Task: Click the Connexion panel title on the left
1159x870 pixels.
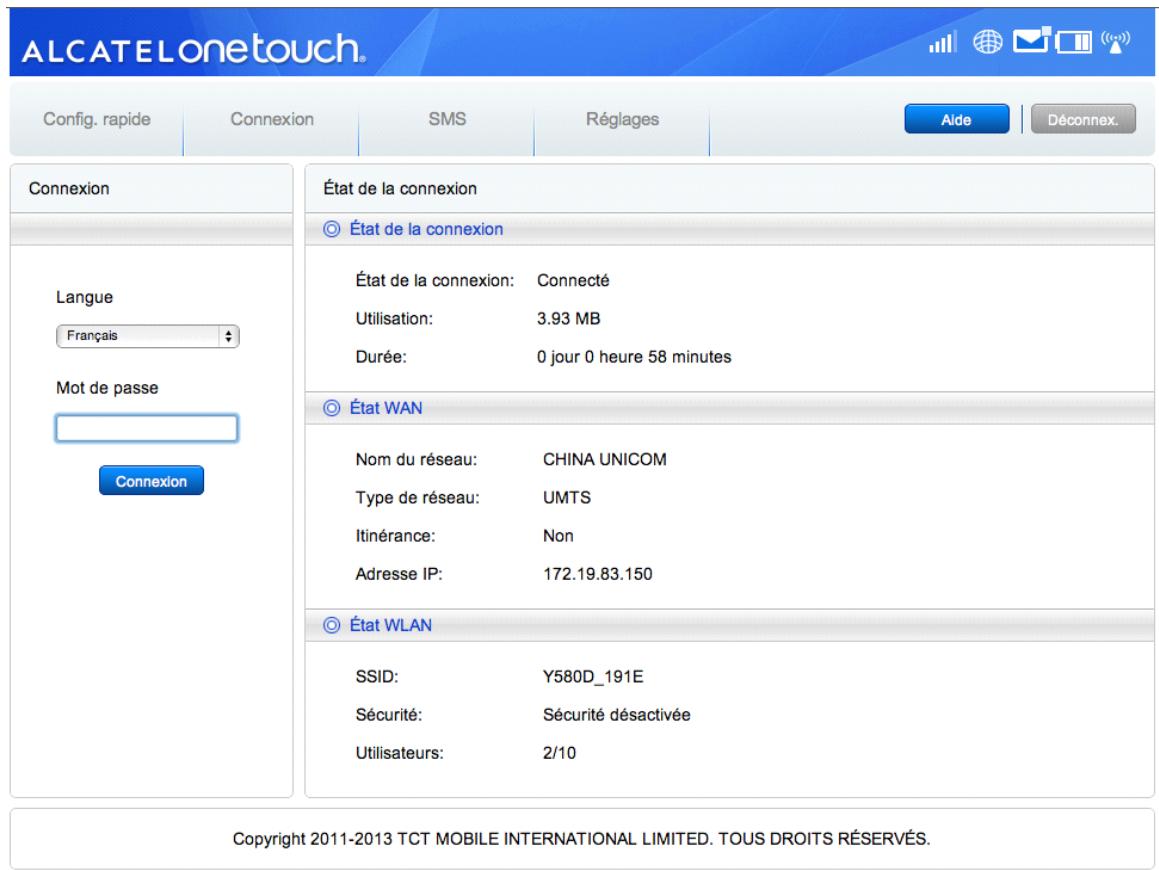Action: click(69, 188)
